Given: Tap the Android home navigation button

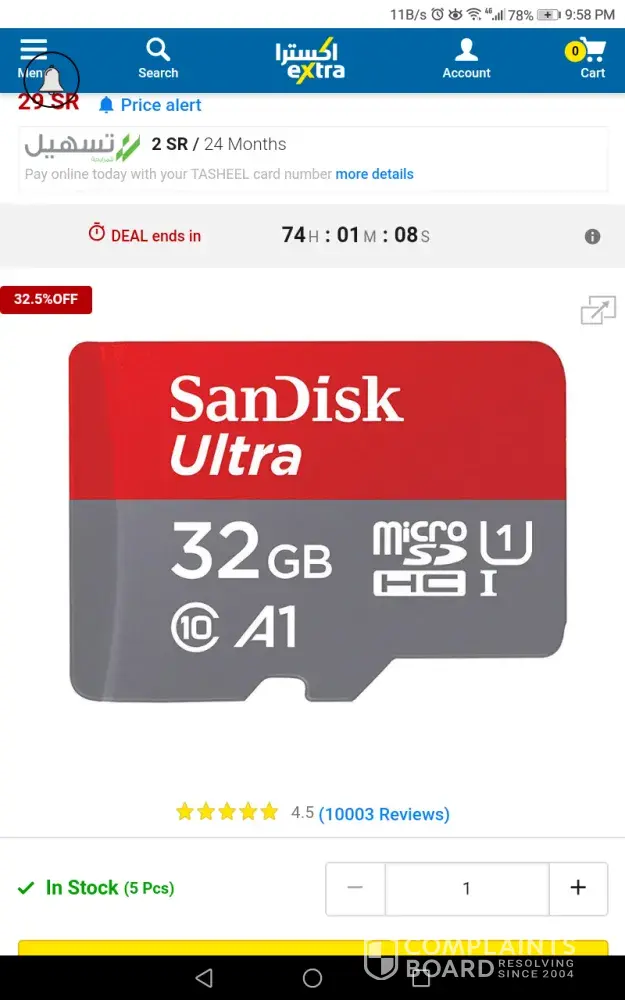Looking at the screenshot, I should pos(312,977).
